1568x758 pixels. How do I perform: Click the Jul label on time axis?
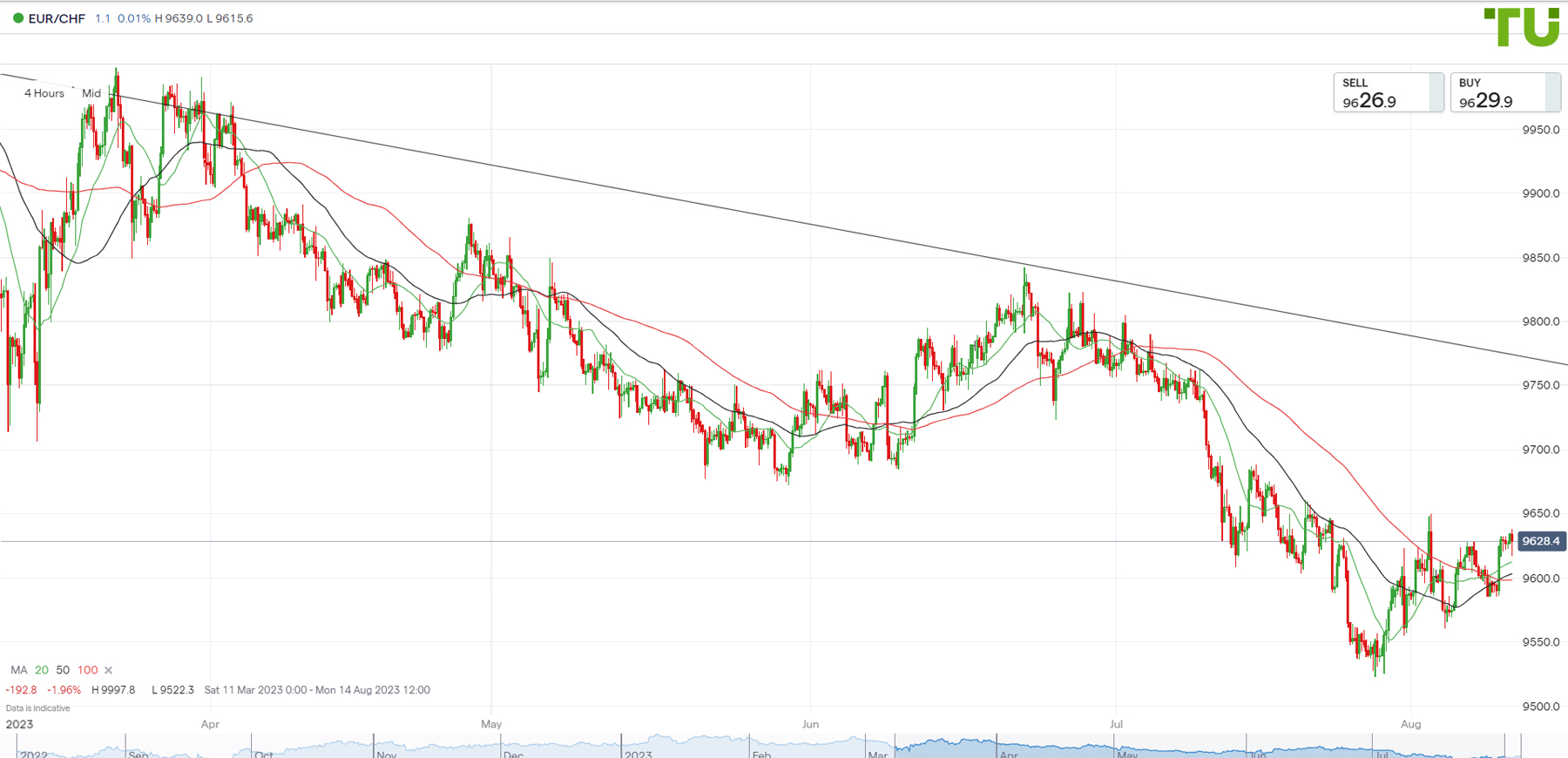pos(1116,724)
